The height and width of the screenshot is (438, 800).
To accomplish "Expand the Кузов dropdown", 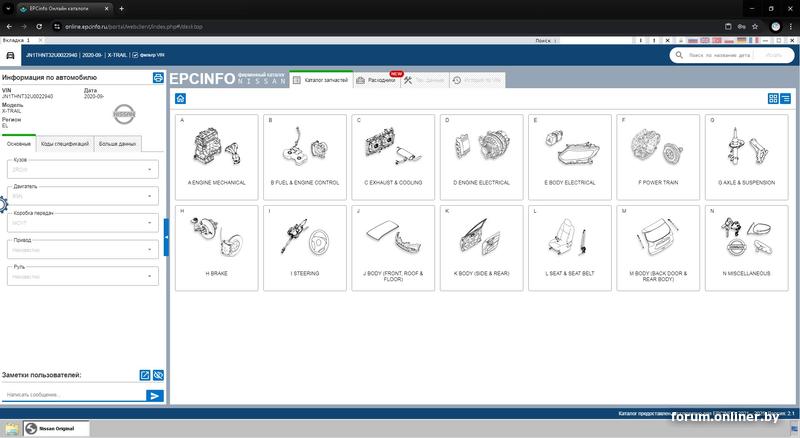I will tap(83, 169).
